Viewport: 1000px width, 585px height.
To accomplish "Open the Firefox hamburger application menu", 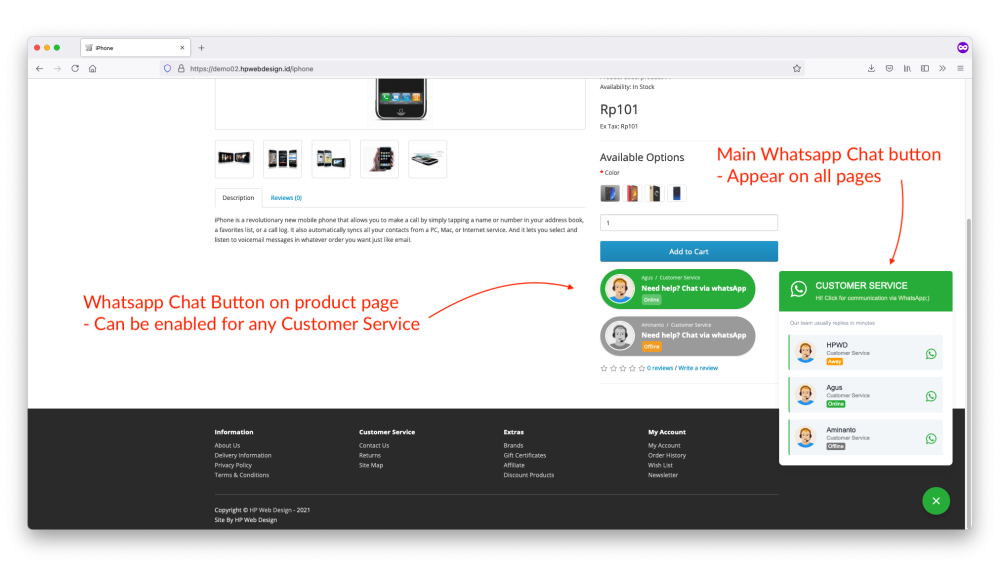I will pos(960,69).
